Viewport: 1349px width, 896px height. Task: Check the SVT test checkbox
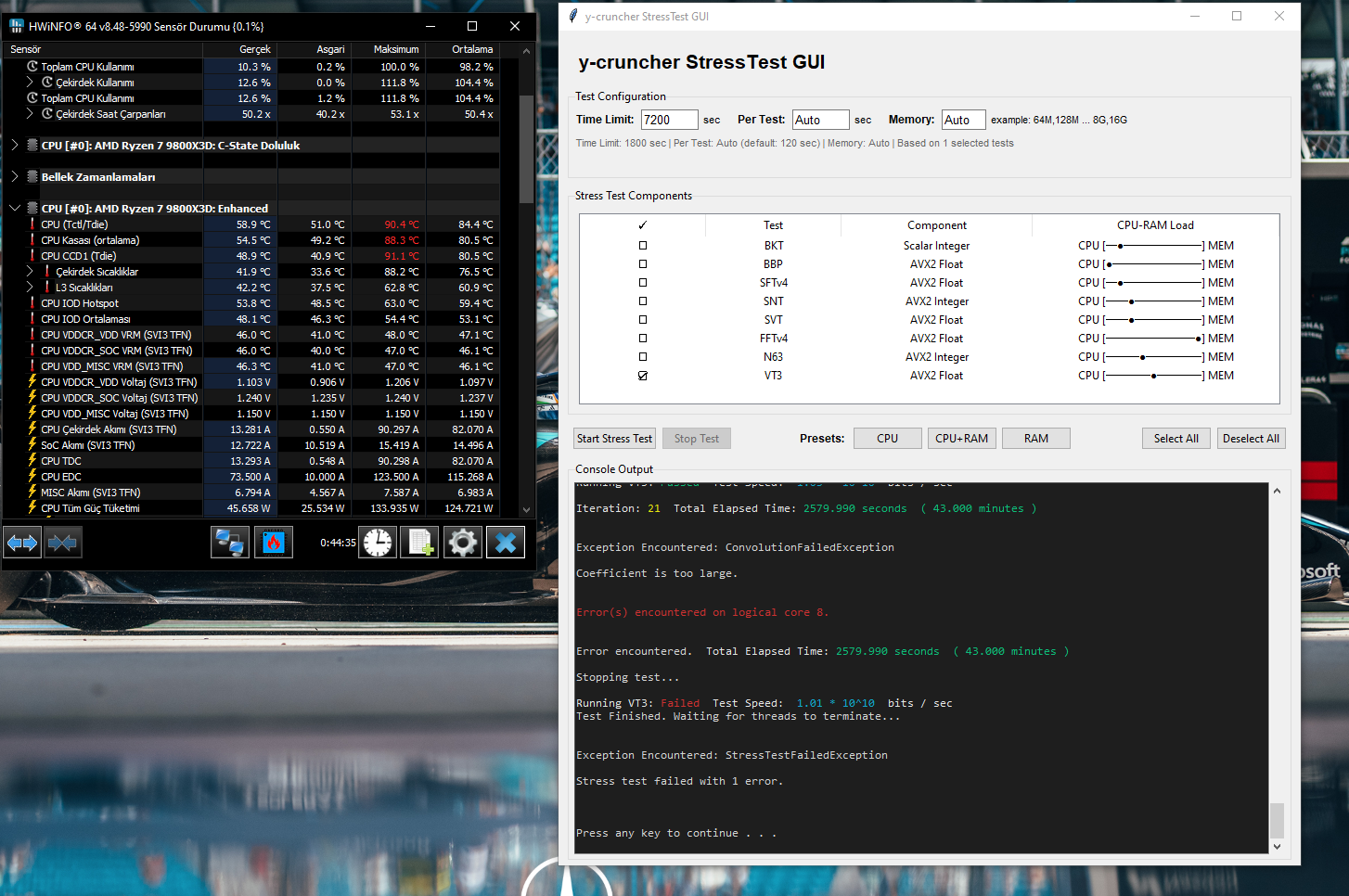click(x=643, y=320)
